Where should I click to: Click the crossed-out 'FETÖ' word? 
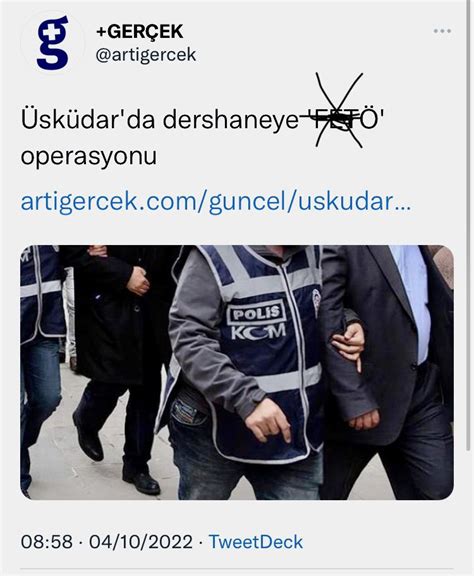coord(342,120)
